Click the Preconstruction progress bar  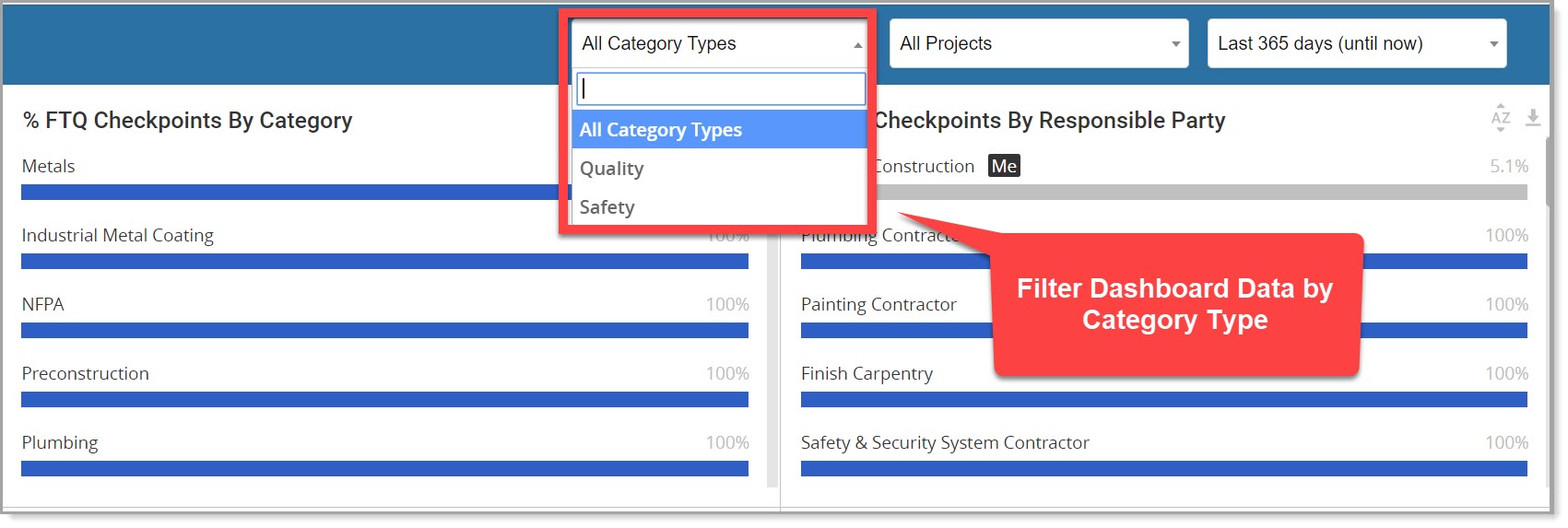384,399
